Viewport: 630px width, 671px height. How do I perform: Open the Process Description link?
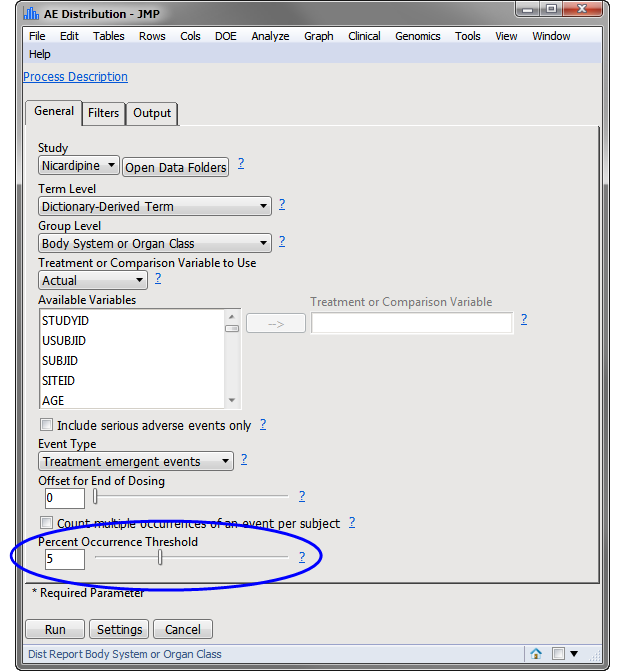pos(75,77)
